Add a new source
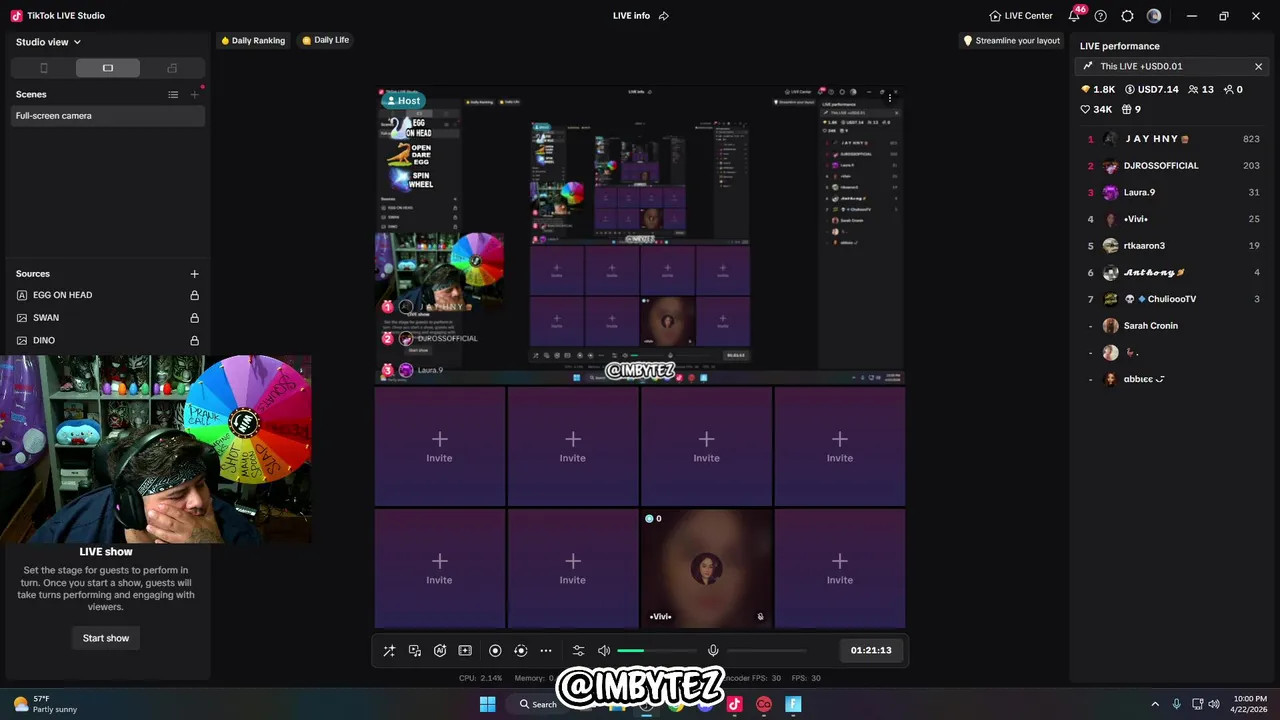Image resolution: width=1280 pixels, height=720 pixels. coord(194,274)
